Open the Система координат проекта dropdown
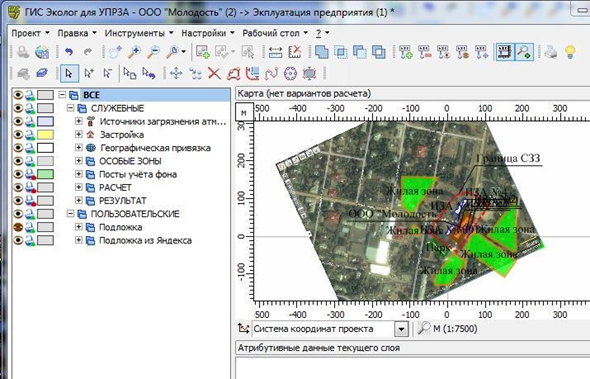This screenshot has width=590, height=379. point(401,329)
